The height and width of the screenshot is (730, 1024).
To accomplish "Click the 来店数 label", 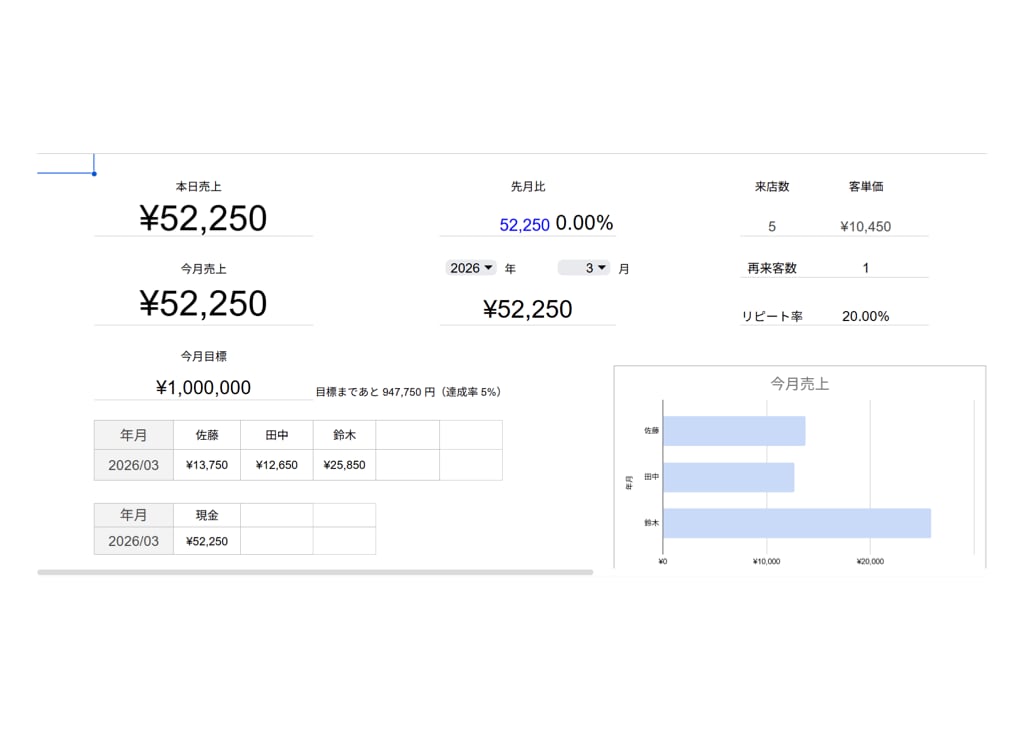I will coord(772,187).
